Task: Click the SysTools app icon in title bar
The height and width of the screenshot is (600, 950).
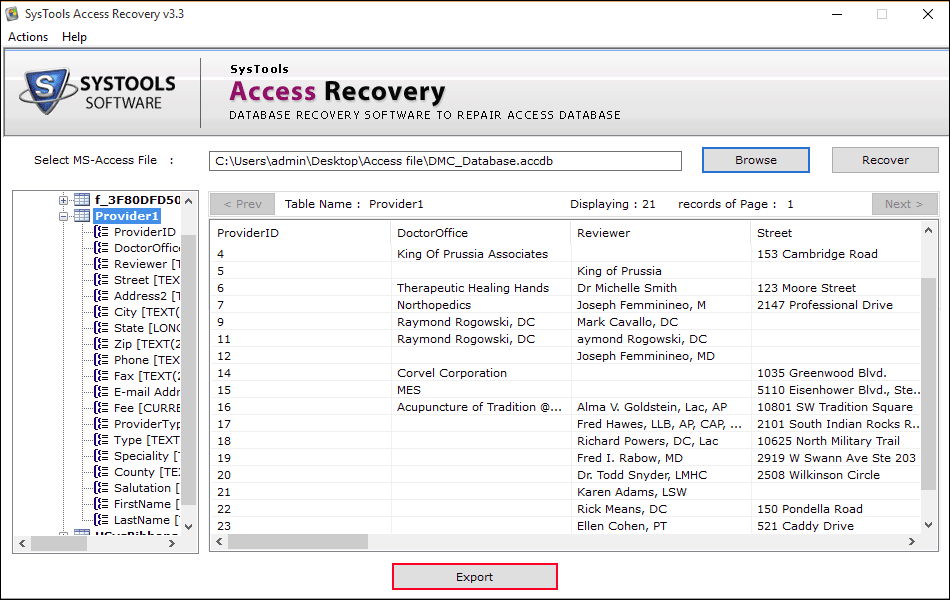Action: [12, 13]
